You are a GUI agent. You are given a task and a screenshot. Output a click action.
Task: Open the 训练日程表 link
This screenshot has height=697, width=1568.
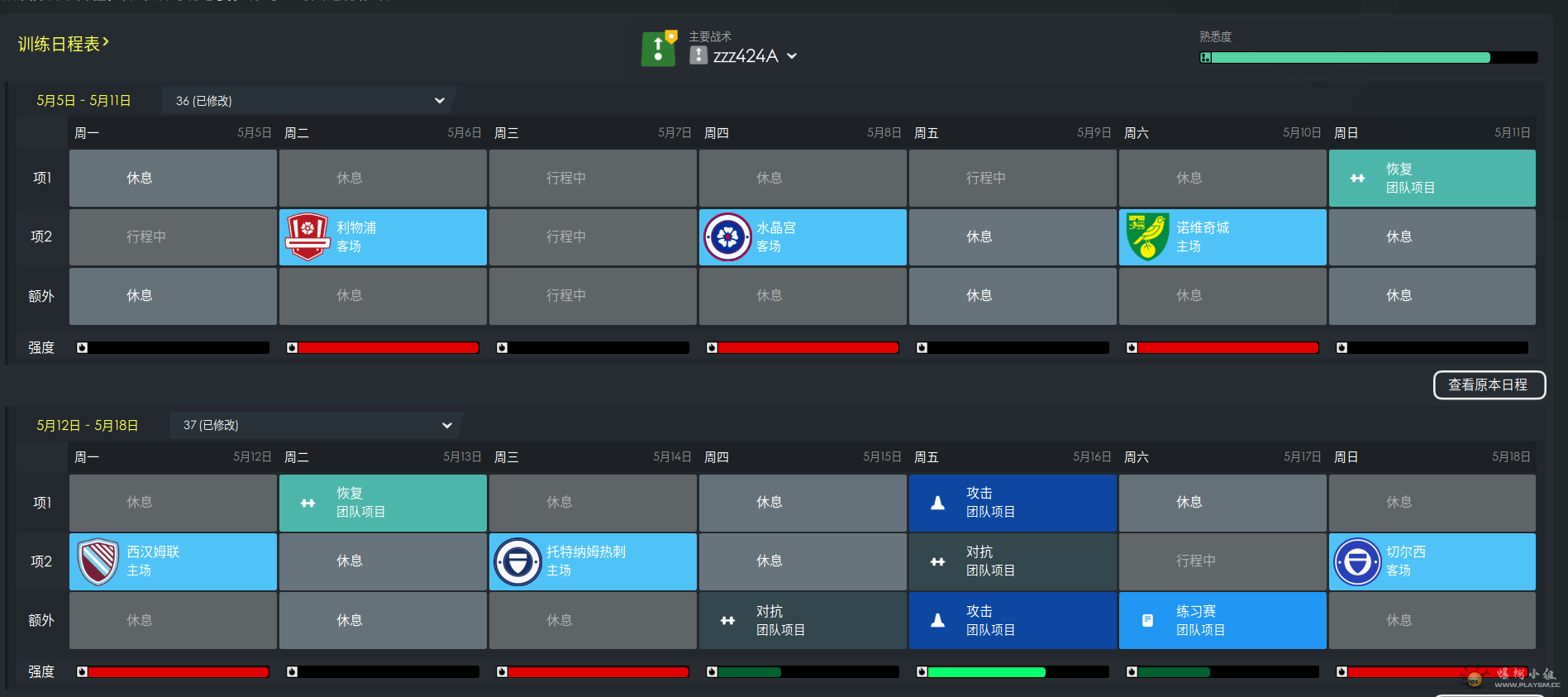click(x=64, y=44)
